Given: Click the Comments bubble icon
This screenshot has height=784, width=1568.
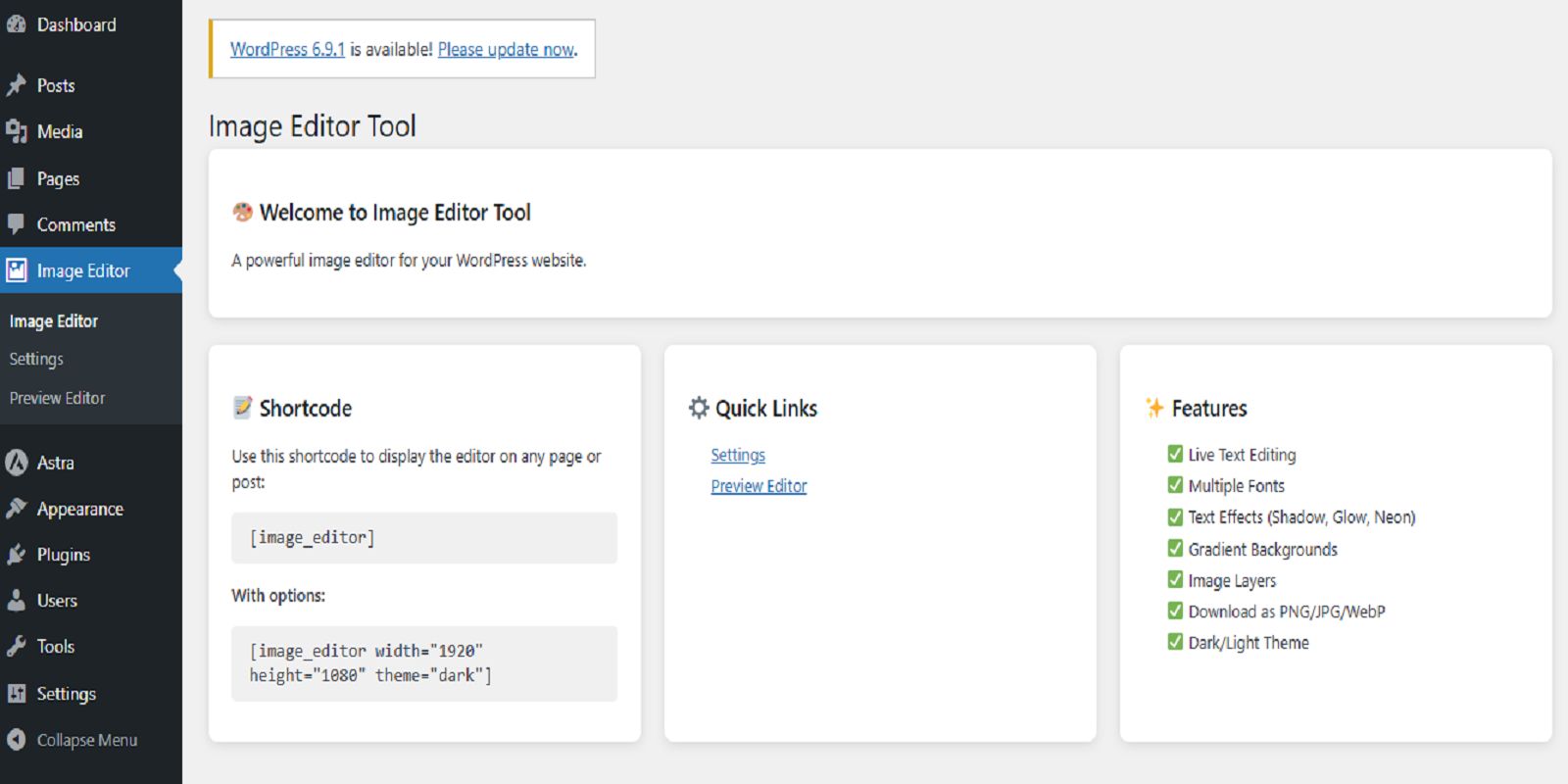Looking at the screenshot, I should (x=17, y=224).
